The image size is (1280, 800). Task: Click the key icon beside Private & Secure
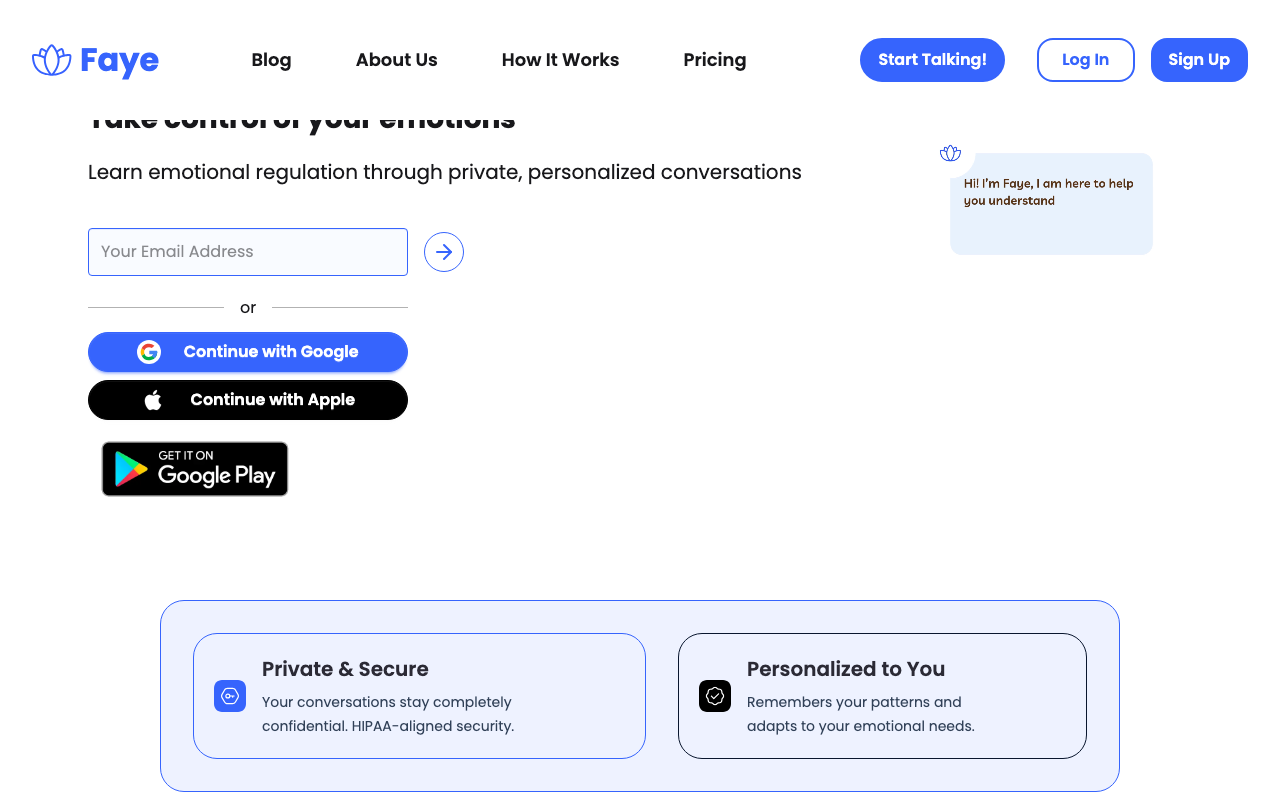coord(230,696)
